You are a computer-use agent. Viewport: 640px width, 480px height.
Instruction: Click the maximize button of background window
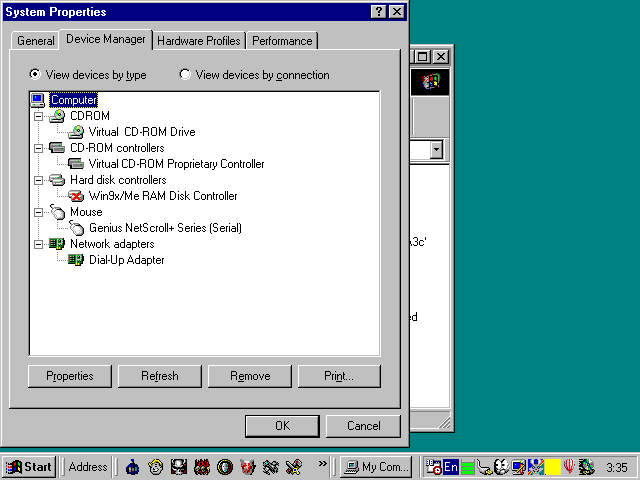pyautogui.click(x=423, y=56)
